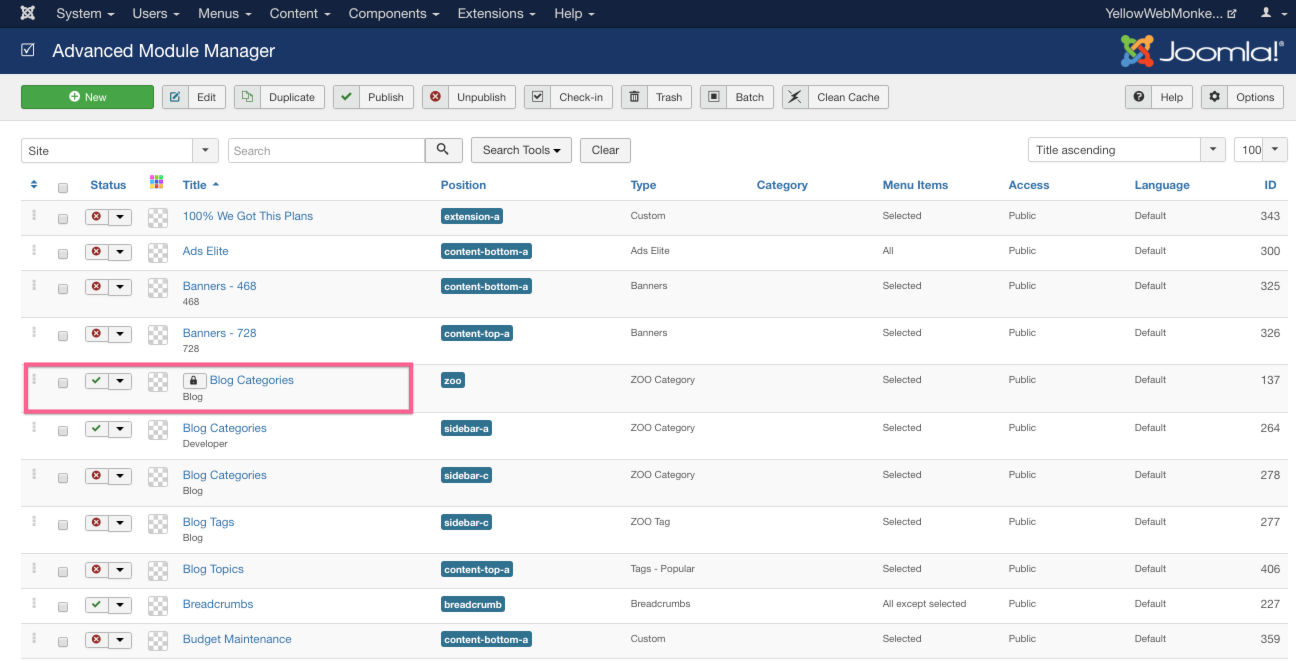Open status arrow dropdown for Ads Elite
The height and width of the screenshot is (661, 1296).
tap(120, 251)
